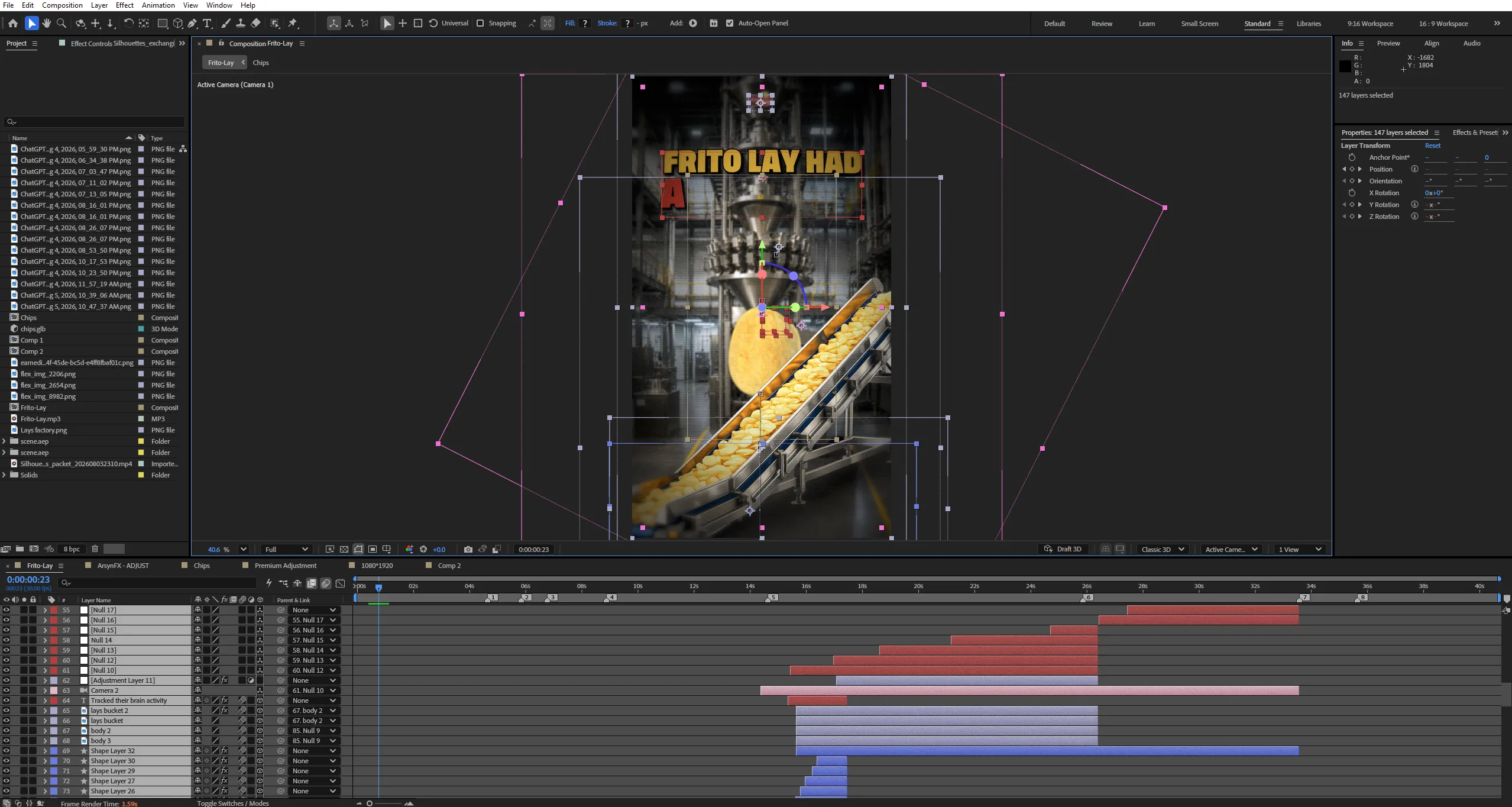Hide the body 3 layer
The height and width of the screenshot is (807, 1512).
tap(7, 741)
